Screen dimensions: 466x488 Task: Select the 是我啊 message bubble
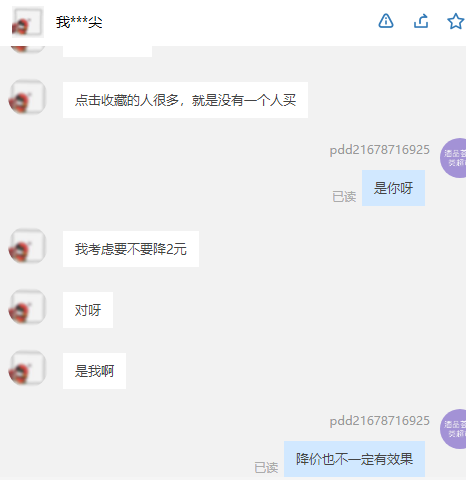(x=94, y=371)
